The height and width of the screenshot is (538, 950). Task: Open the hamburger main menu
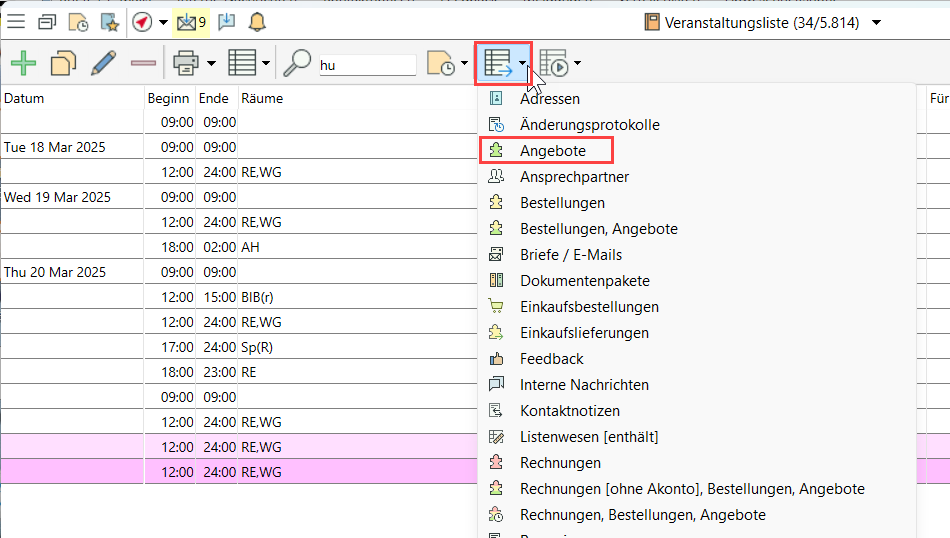[x=17, y=22]
